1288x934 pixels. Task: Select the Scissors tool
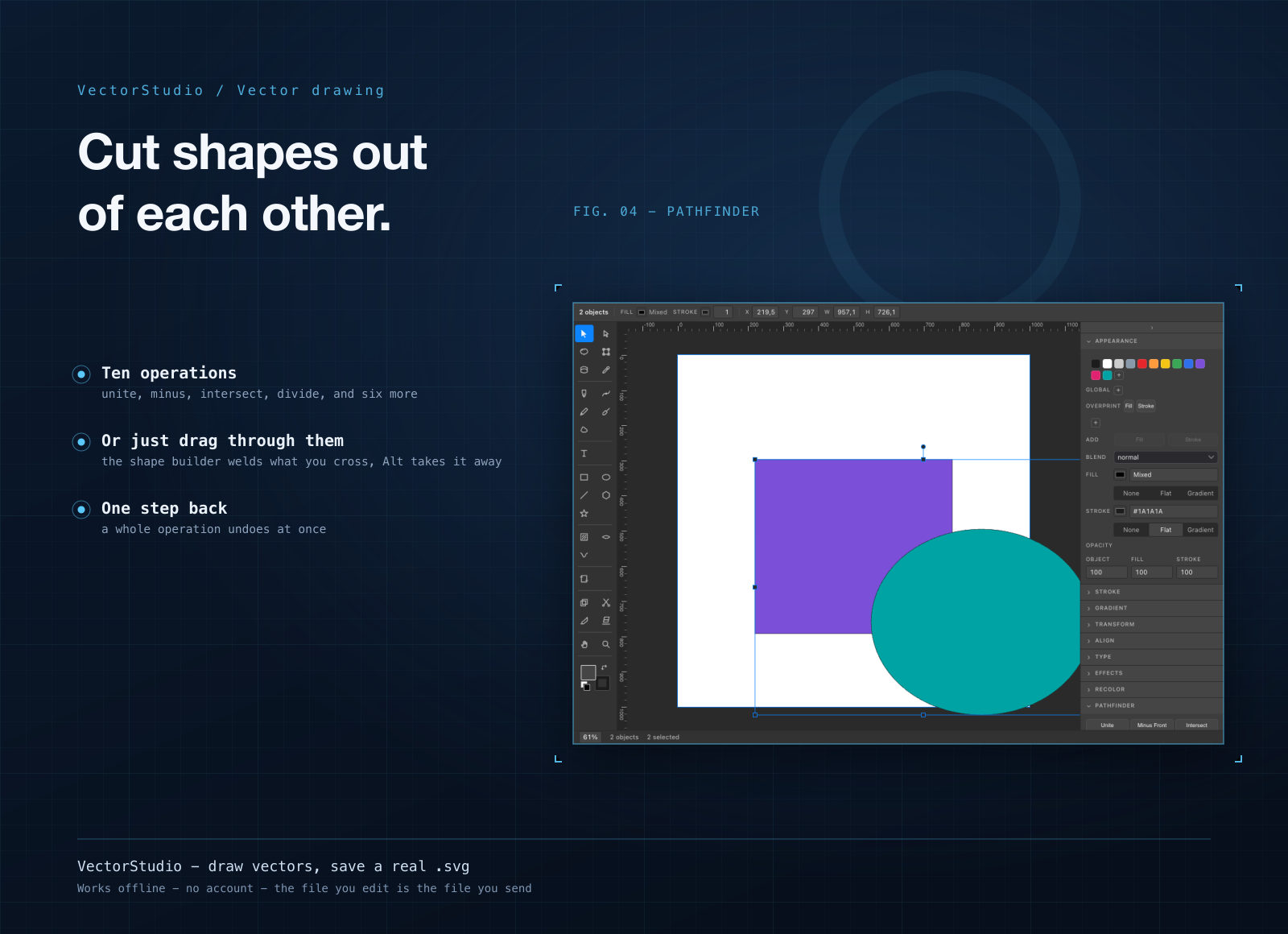tap(606, 602)
